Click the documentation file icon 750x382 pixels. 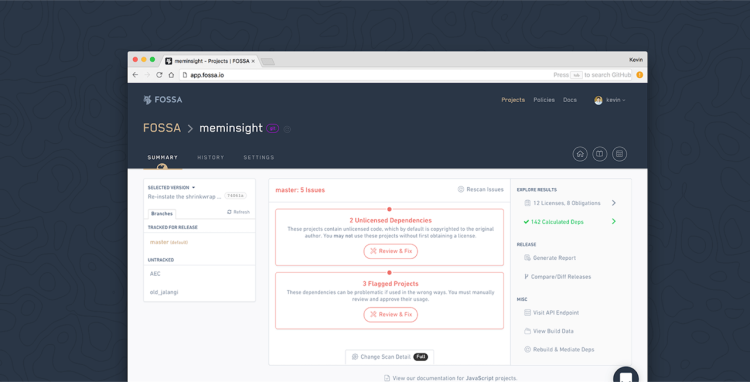pos(387,378)
